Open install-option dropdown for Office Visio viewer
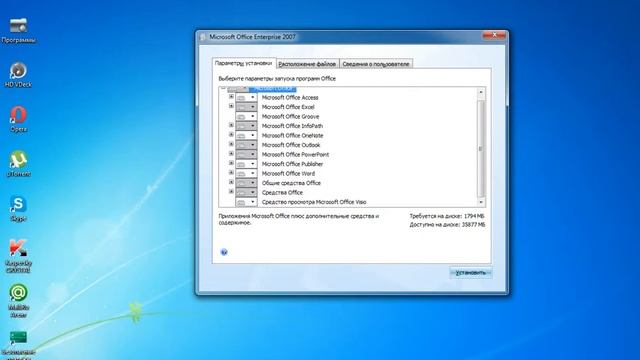This screenshot has height=360, width=640. [x=246, y=202]
